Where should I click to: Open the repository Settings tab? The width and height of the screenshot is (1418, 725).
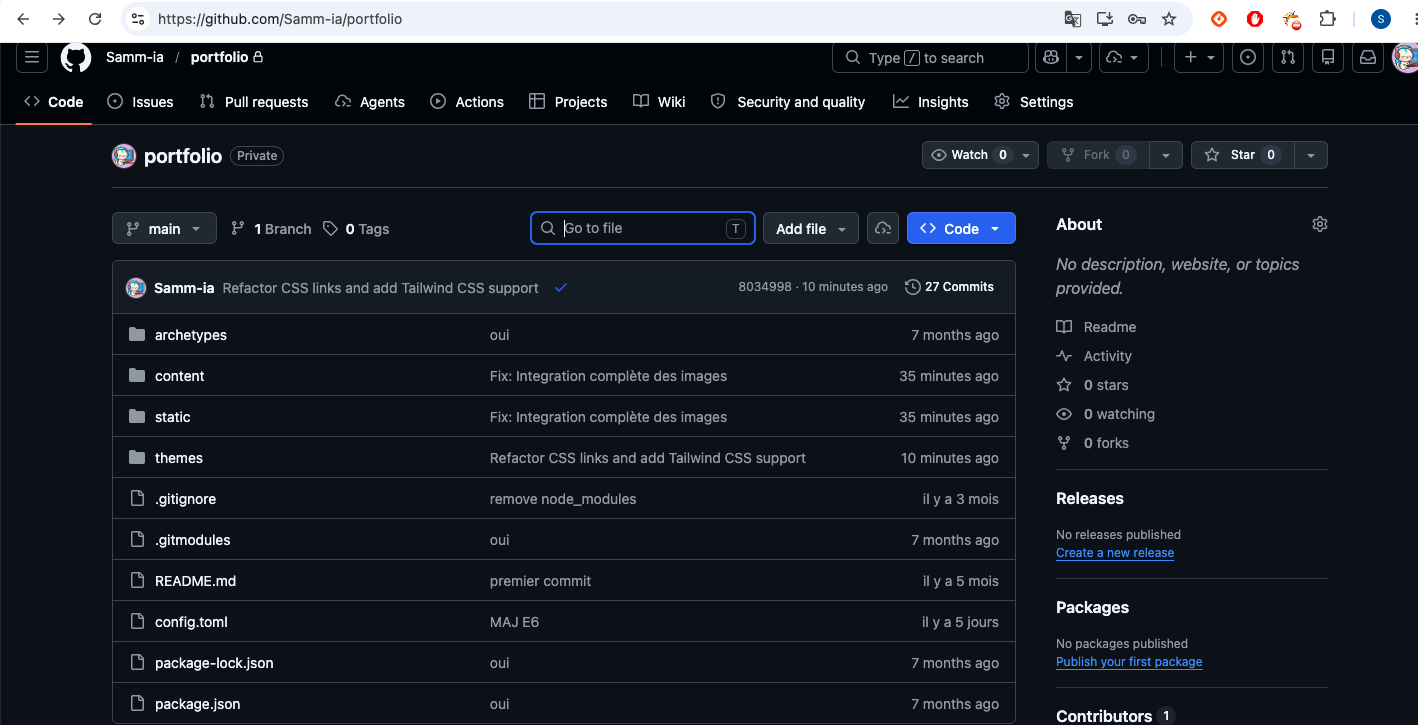coord(1034,101)
